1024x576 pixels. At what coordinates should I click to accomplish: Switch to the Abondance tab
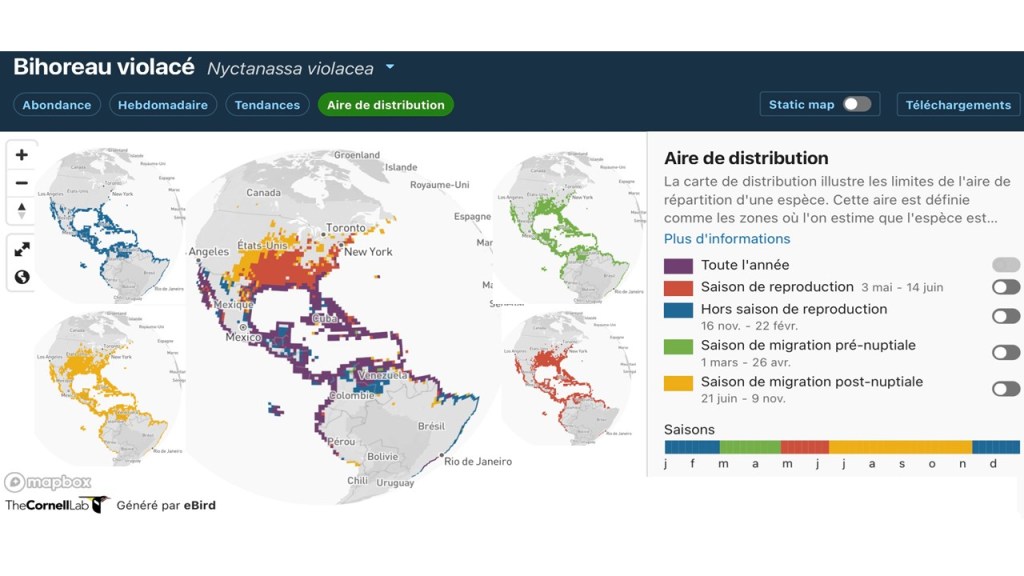(x=57, y=105)
